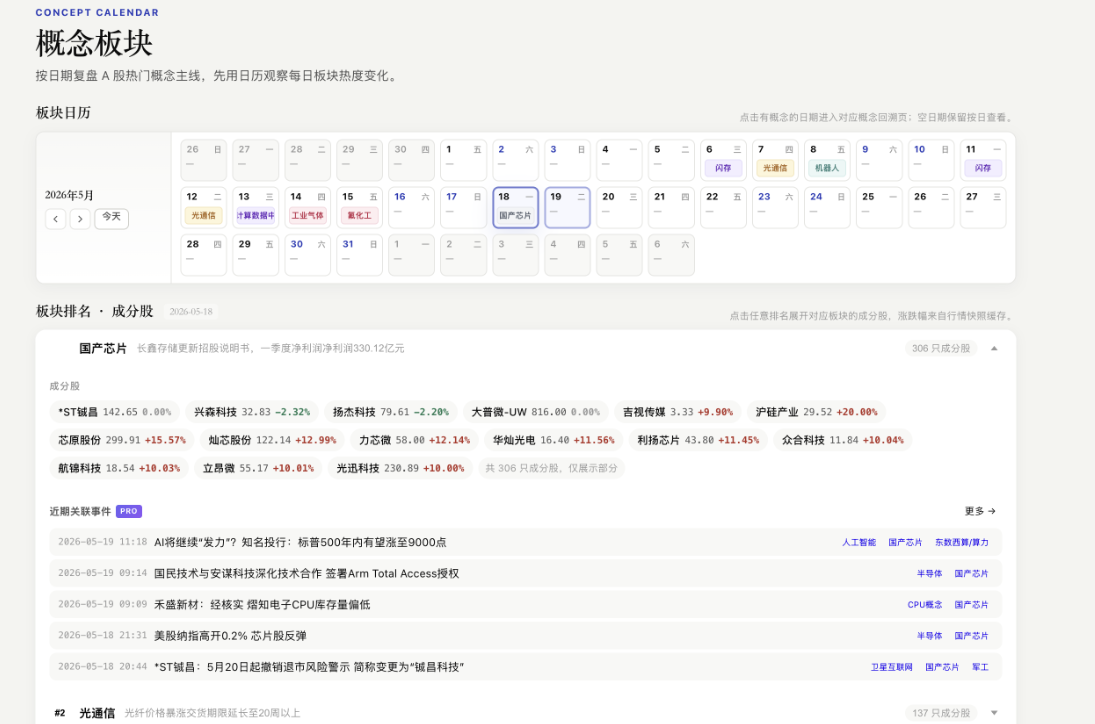Select May 31 calendar day
Viewport: 1095px width, 724px height.
click(359, 255)
